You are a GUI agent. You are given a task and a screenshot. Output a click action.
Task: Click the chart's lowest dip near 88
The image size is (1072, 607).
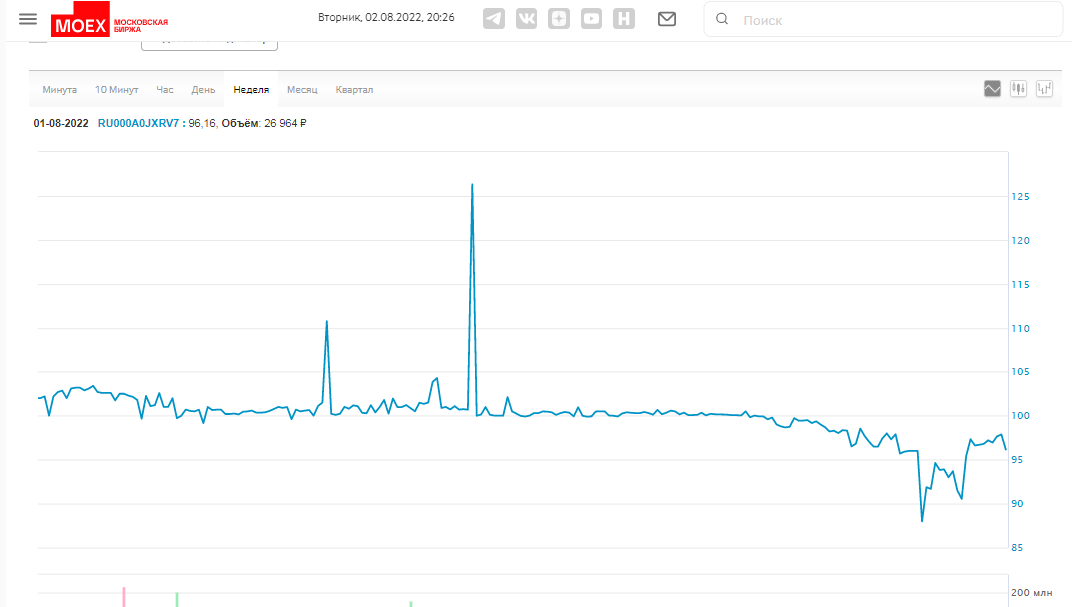point(922,520)
